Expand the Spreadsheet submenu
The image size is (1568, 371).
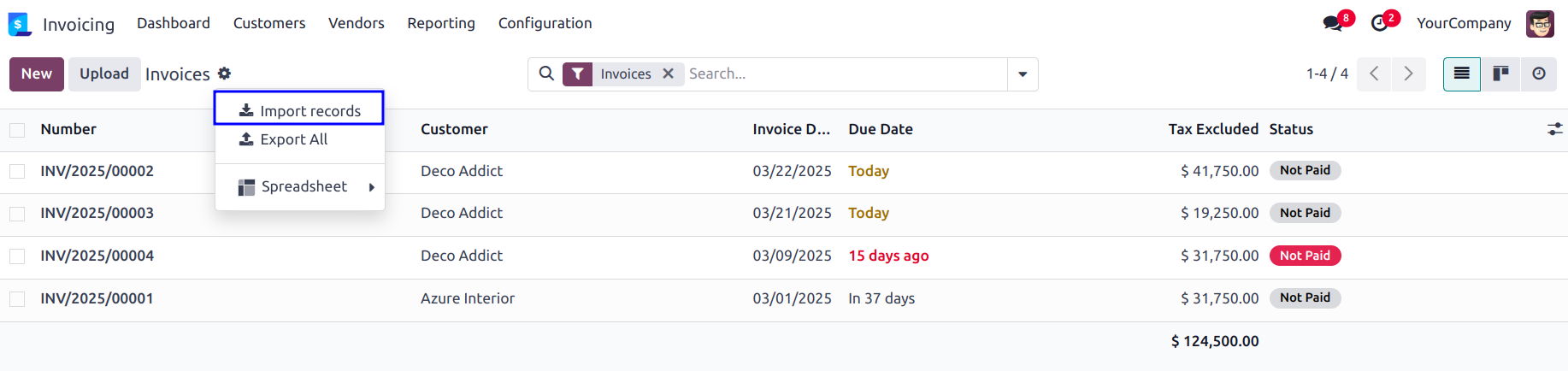300,186
